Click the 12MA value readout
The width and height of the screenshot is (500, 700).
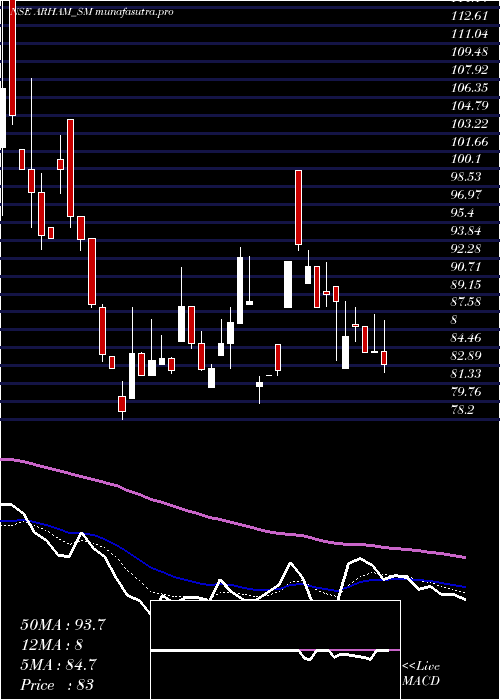pyautogui.click(x=51, y=645)
